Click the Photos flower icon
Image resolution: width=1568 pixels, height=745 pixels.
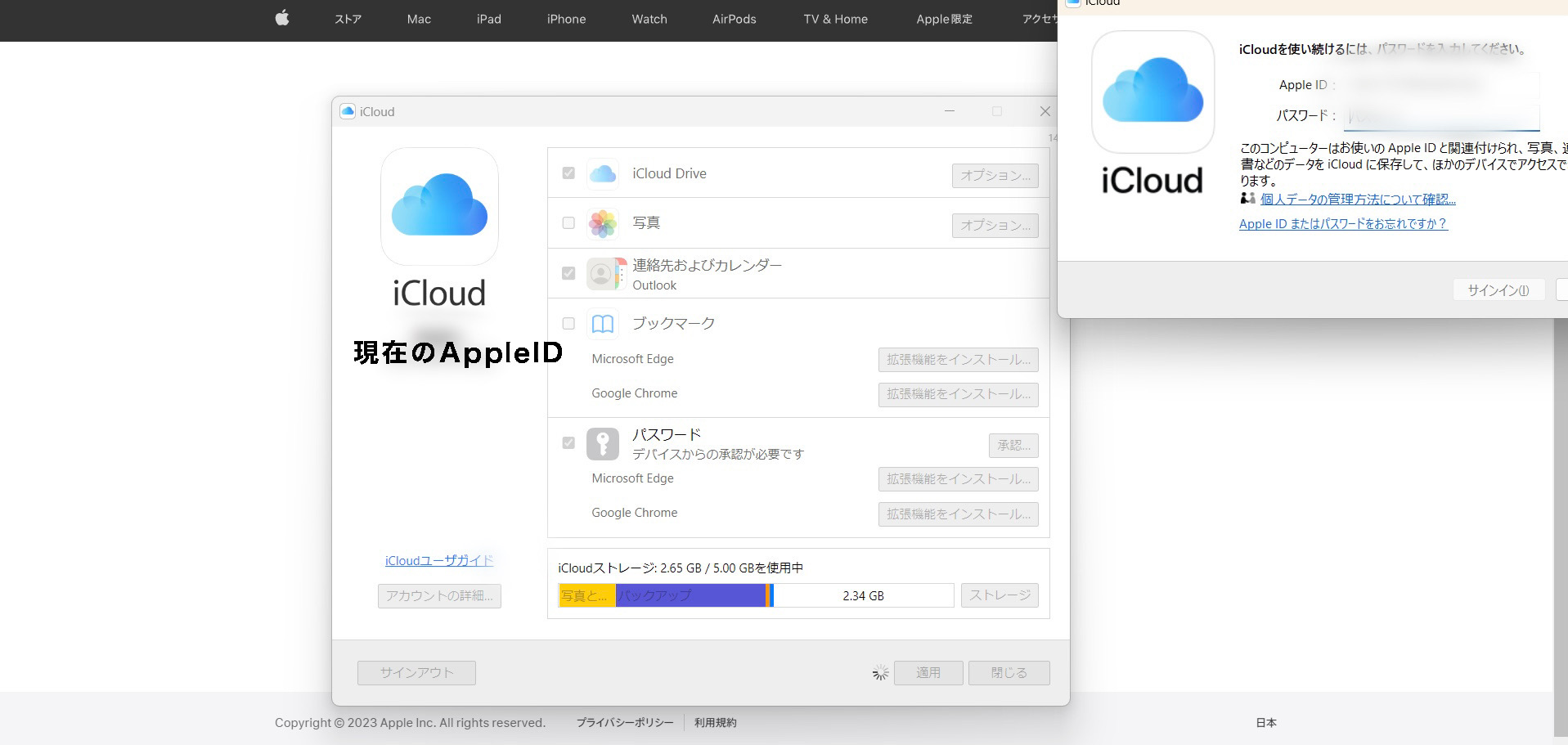click(x=603, y=223)
